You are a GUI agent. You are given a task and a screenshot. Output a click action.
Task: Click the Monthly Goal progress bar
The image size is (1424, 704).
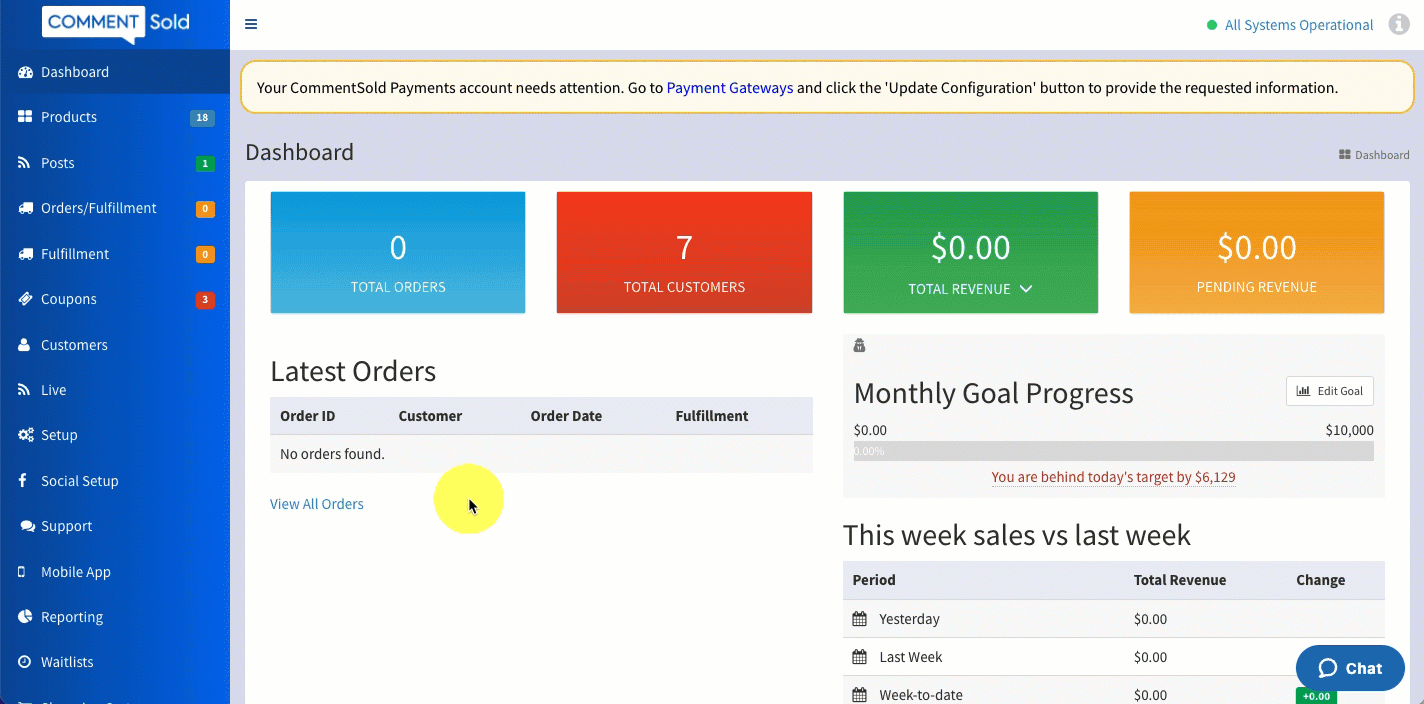pos(1113,451)
